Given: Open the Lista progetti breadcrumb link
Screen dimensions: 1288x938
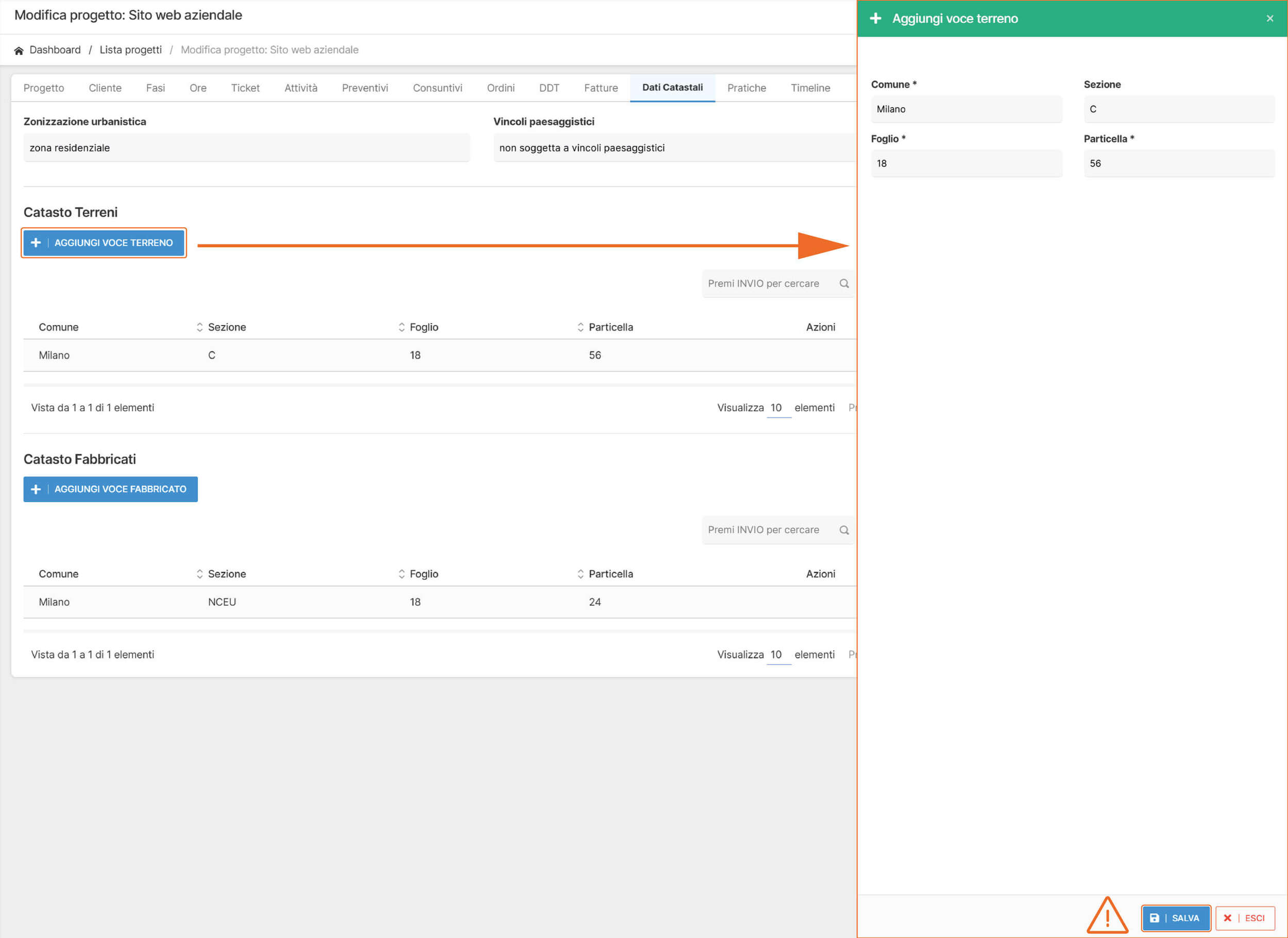Looking at the screenshot, I should pos(131,50).
